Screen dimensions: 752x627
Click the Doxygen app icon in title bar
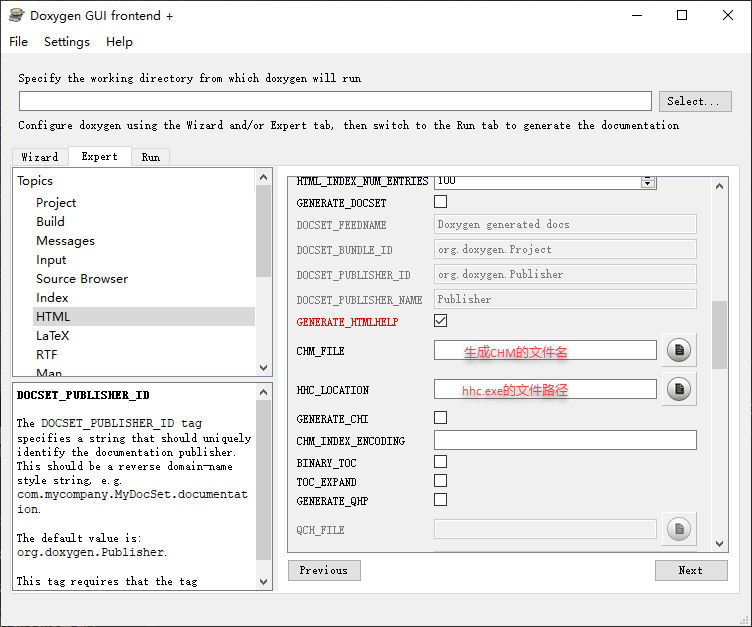tap(16, 15)
